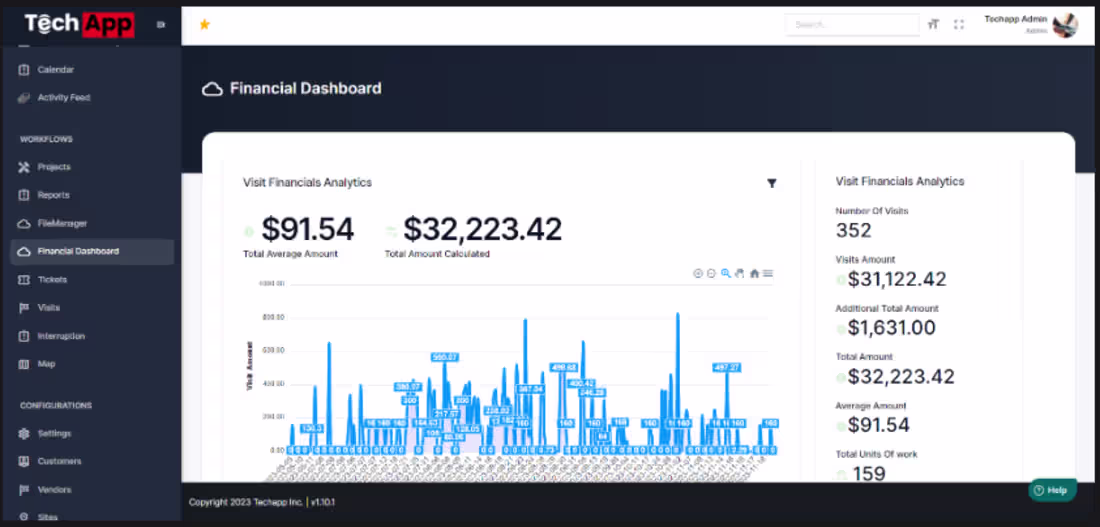Click the Reports icon in sidebar

24,195
